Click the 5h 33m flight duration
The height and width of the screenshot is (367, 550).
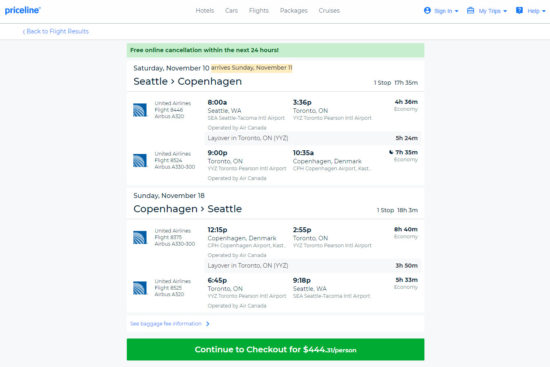(x=407, y=280)
